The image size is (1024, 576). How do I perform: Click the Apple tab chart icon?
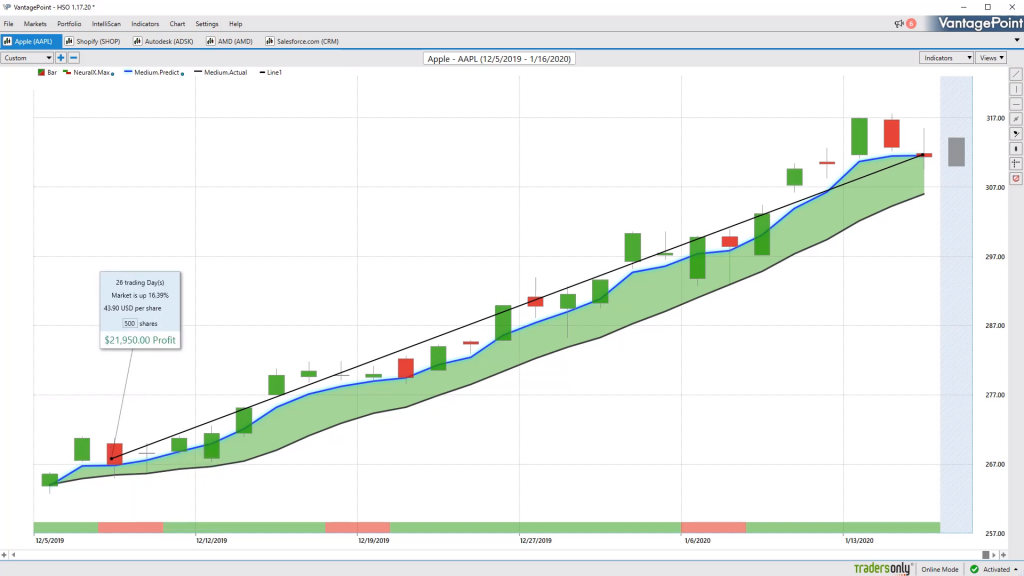(x=7, y=41)
